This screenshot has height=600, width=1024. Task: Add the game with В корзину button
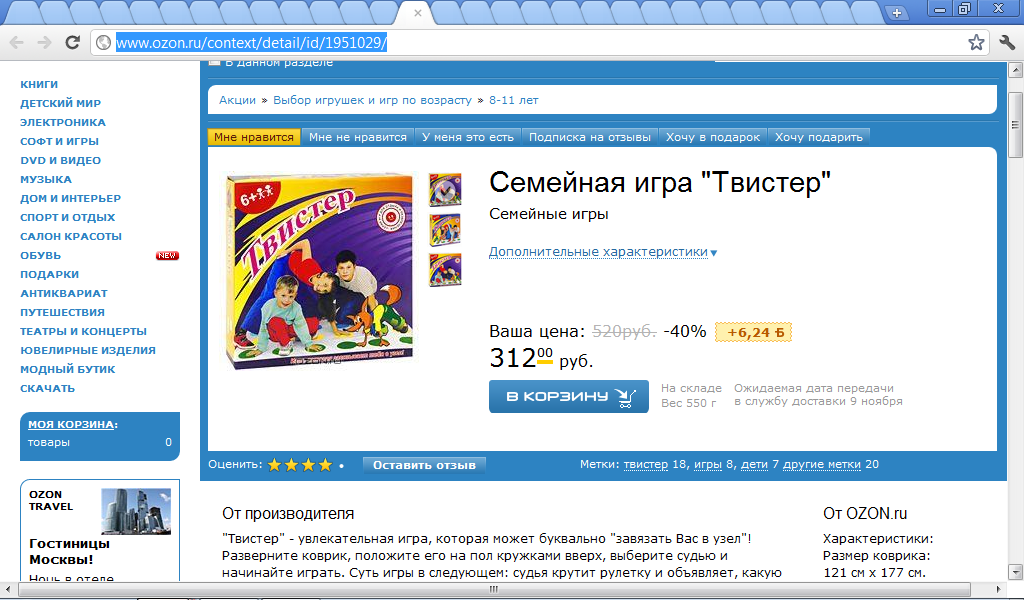pyautogui.click(x=569, y=396)
